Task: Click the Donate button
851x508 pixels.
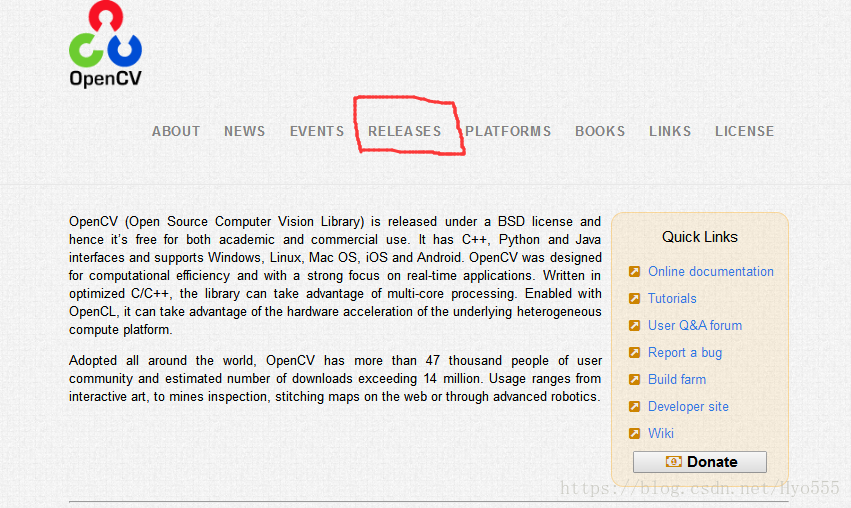Action: click(700, 462)
